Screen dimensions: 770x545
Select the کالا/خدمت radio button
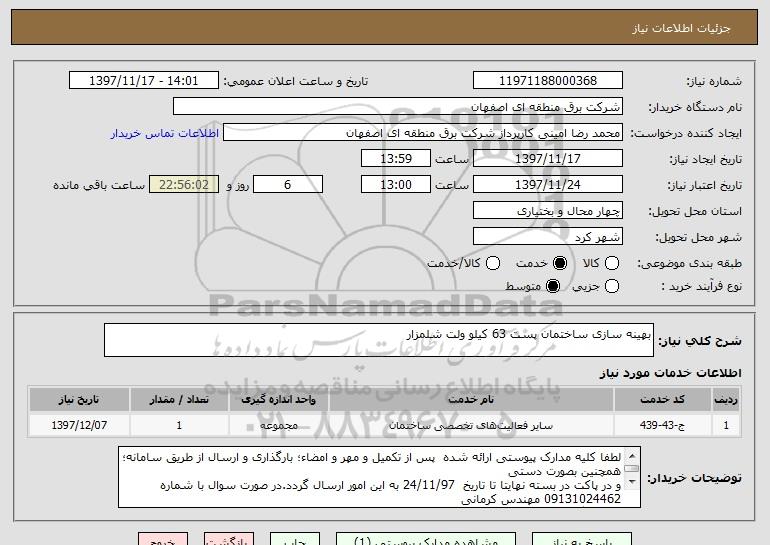[x=493, y=263]
